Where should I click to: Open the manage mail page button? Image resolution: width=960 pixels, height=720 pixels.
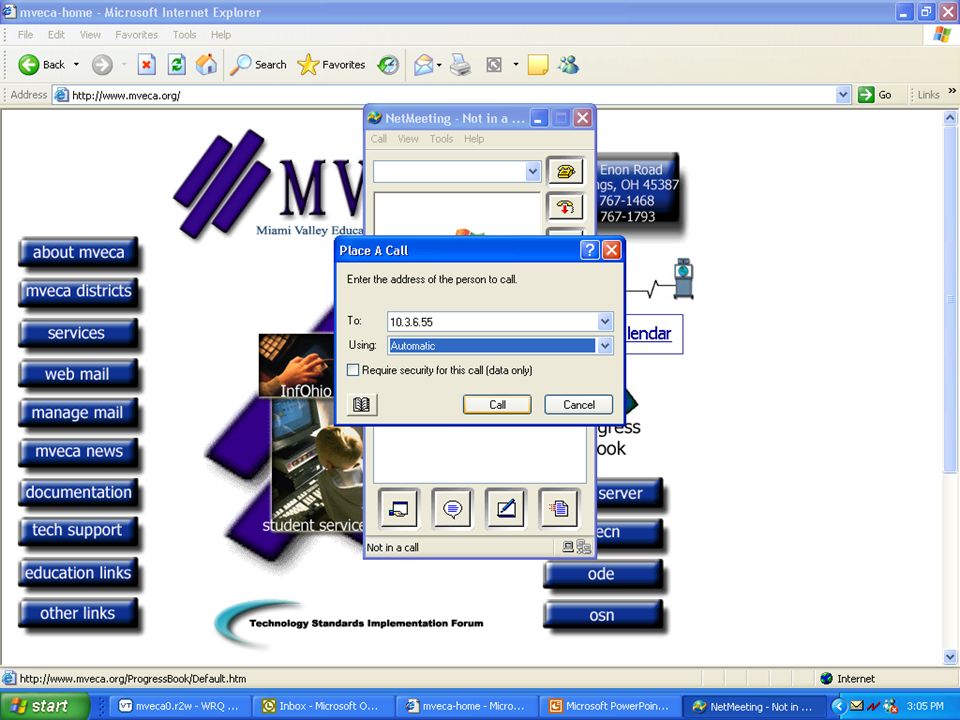tap(78, 413)
